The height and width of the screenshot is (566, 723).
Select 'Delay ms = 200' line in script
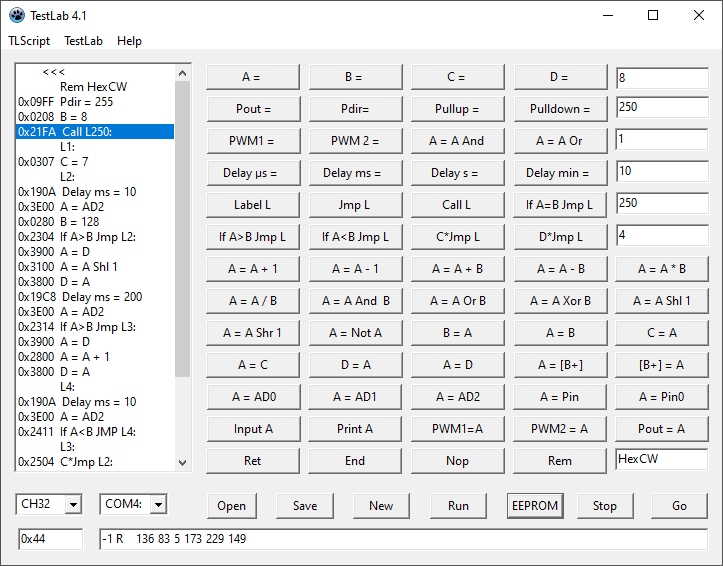pyautogui.click(x=95, y=297)
